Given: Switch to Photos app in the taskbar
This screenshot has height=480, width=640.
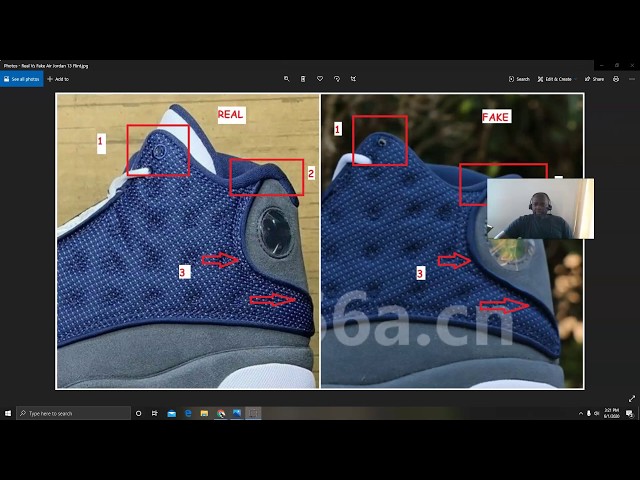Looking at the screenshot, I should [237, 413].
